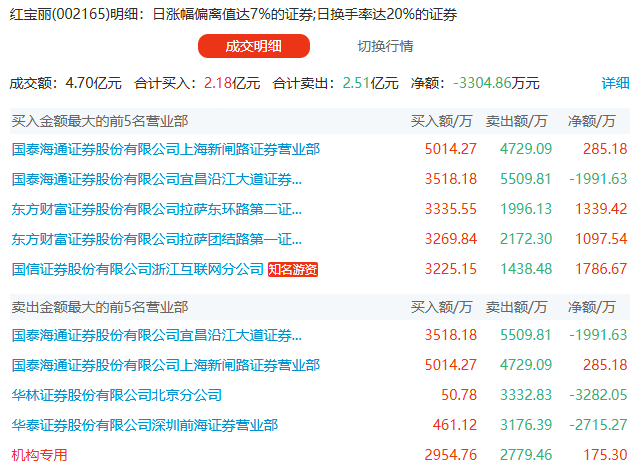Click 卖出额/万 column header in sell table

(516, 307)
